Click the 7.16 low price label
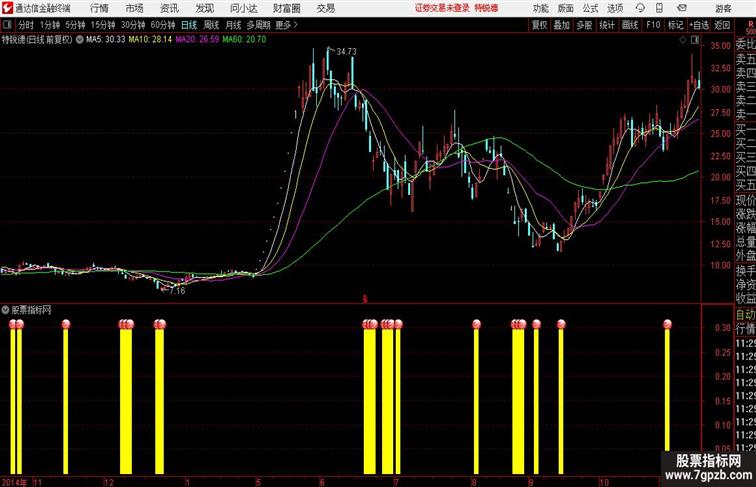756x487 pixels. (x=177, y=291)
